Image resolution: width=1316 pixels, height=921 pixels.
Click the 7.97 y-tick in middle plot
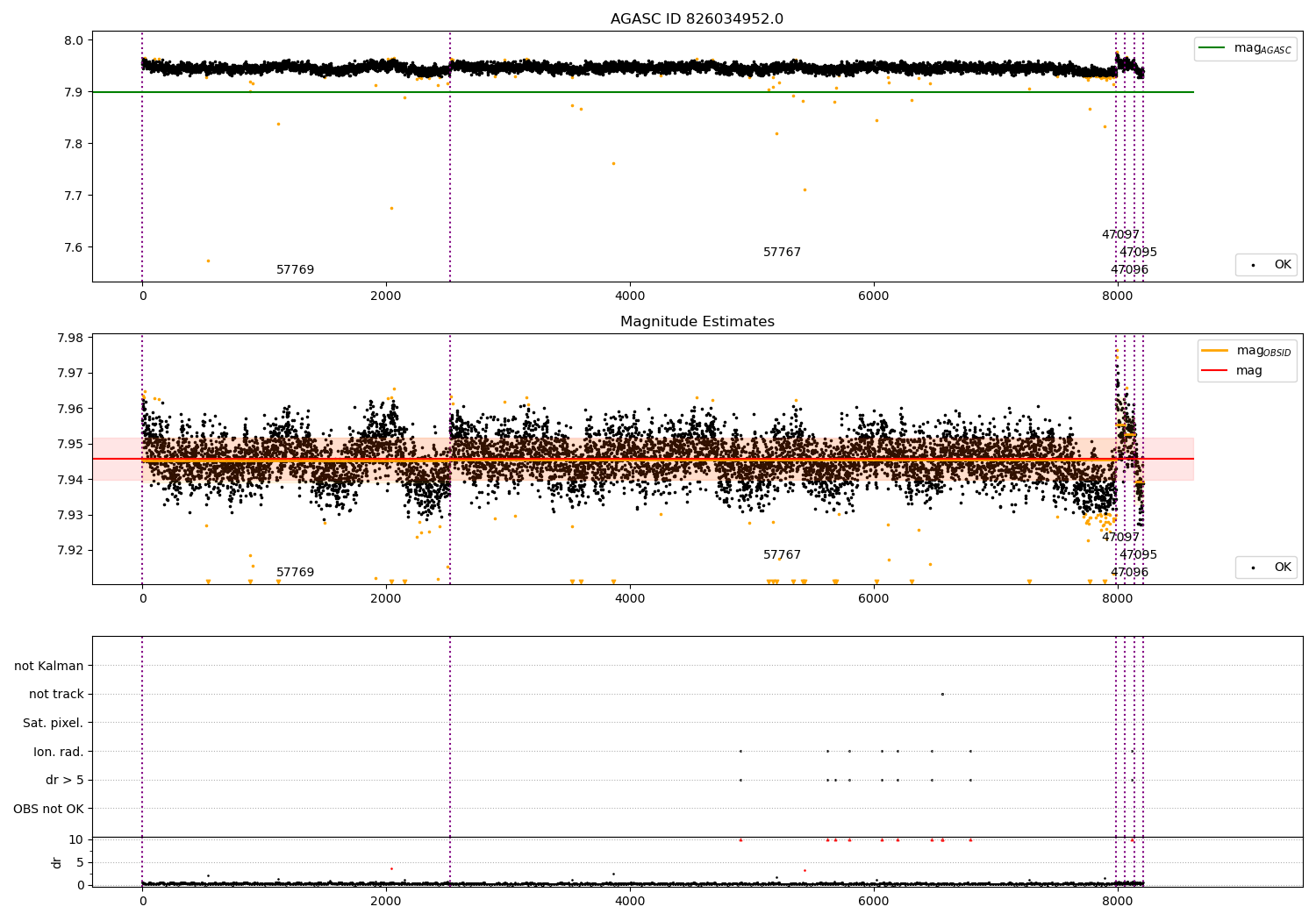(x=70, y=373)
